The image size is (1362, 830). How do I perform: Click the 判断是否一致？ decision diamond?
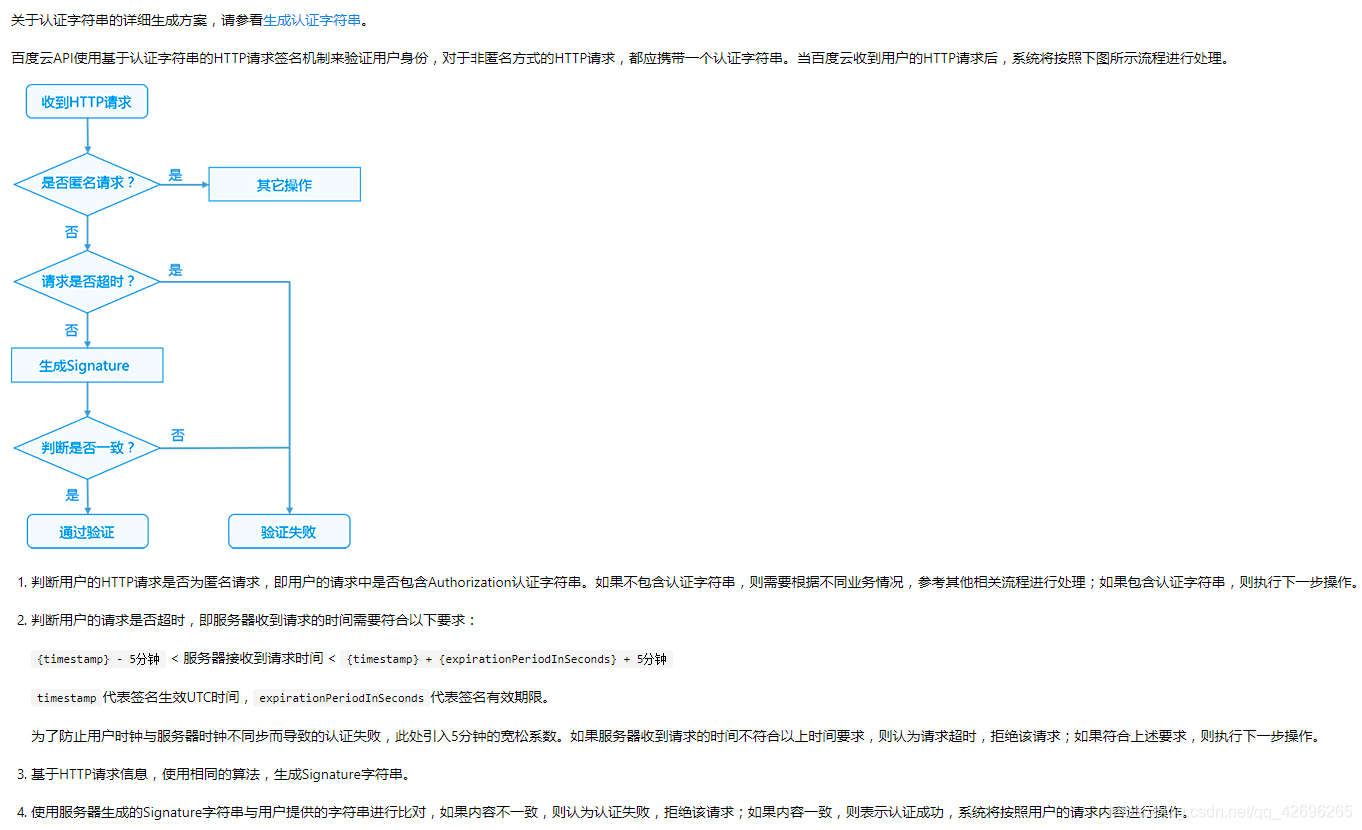pyautogui.click(x=88, y=448)
